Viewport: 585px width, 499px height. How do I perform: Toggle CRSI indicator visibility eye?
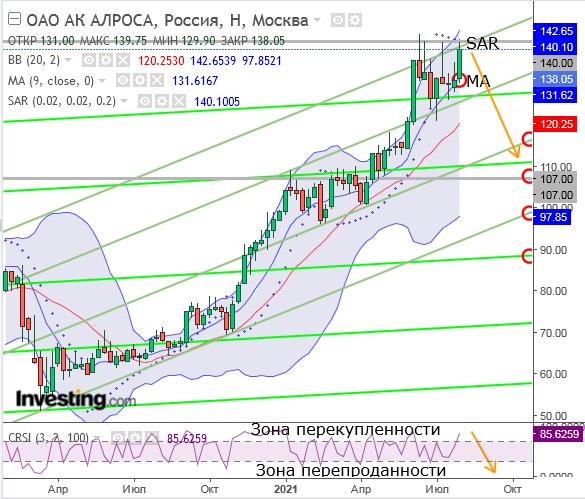coord(118,437)
